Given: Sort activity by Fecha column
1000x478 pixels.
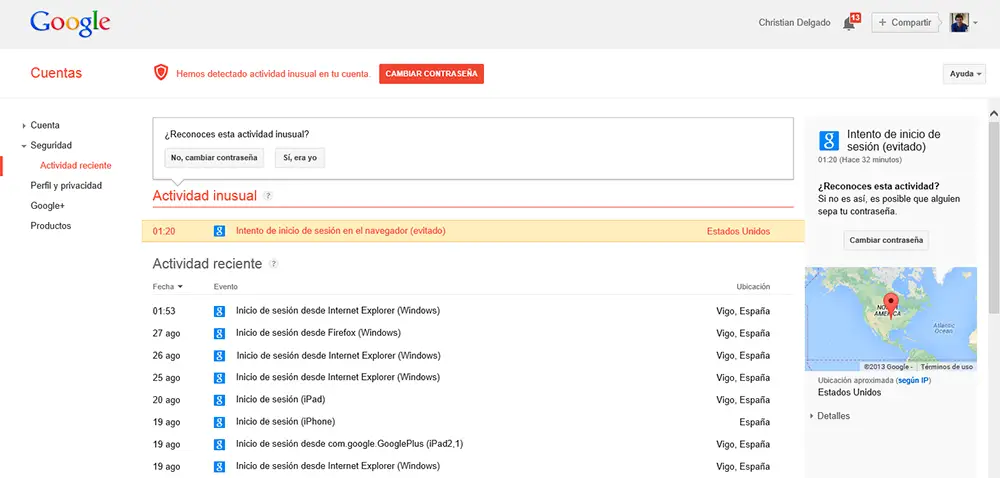Looking at the screenshot, I should (167, 287).
